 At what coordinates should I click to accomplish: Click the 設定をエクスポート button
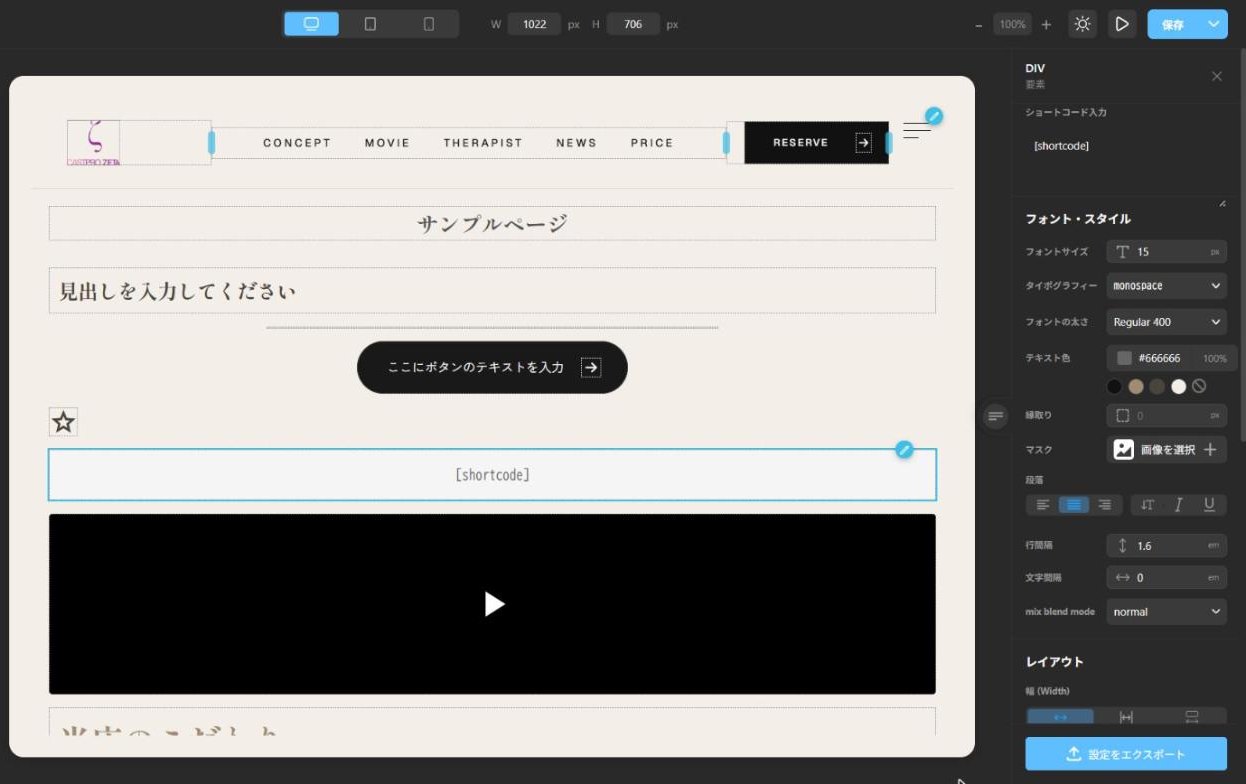[1126, 754]
